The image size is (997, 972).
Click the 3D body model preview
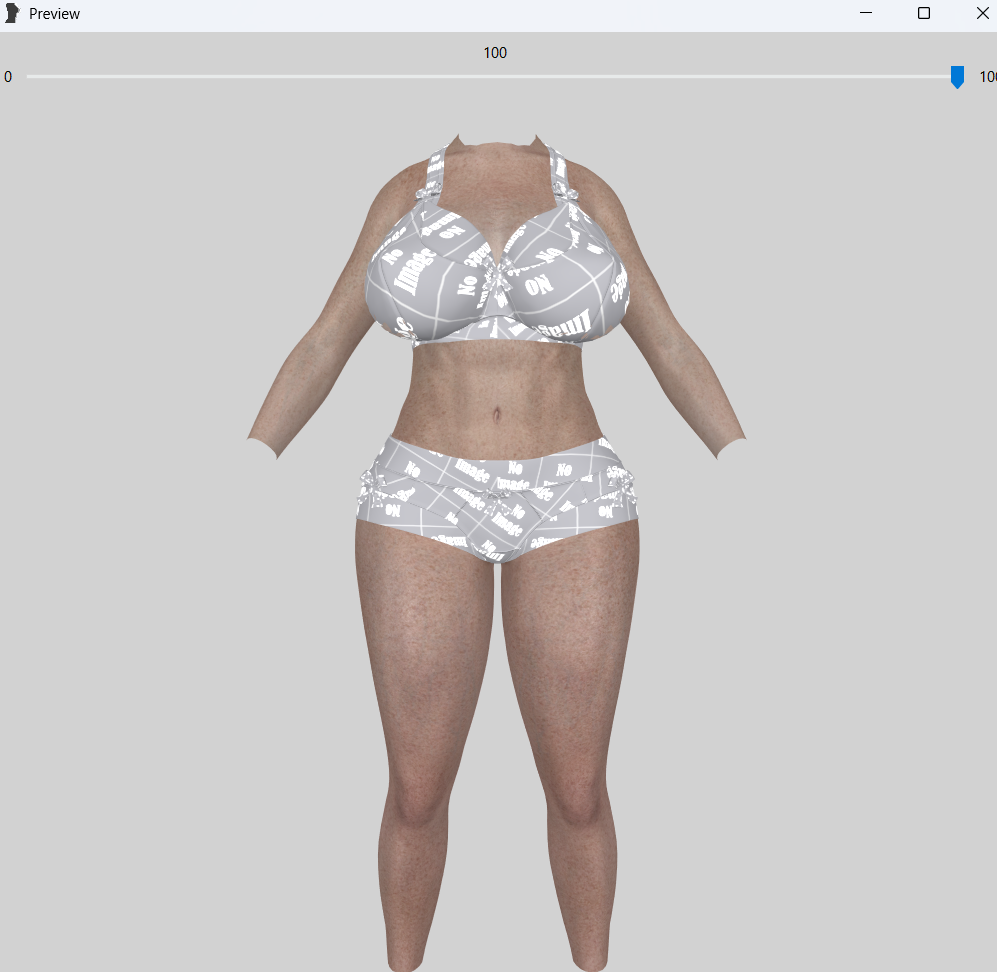[x=496, y=552]
